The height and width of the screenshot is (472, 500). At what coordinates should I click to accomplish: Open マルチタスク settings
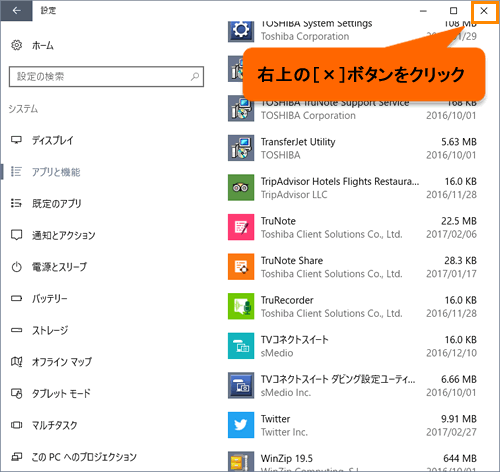54,425
